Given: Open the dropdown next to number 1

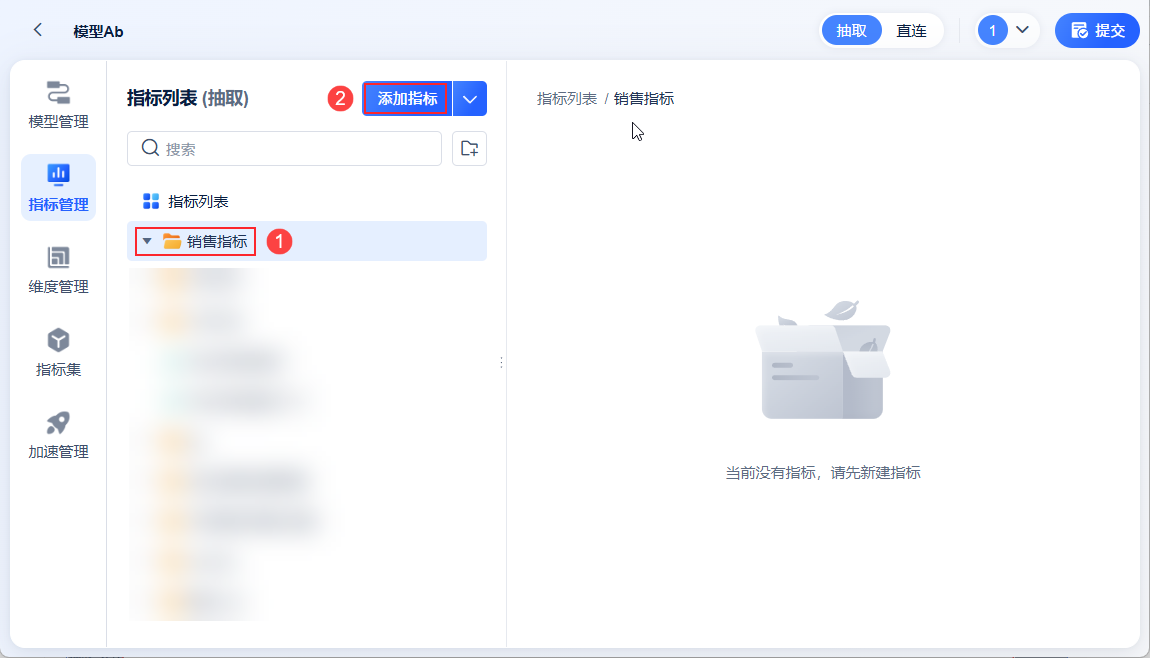Looking at the screenshot, I should pyautogui.click(x=1022, y=30).
